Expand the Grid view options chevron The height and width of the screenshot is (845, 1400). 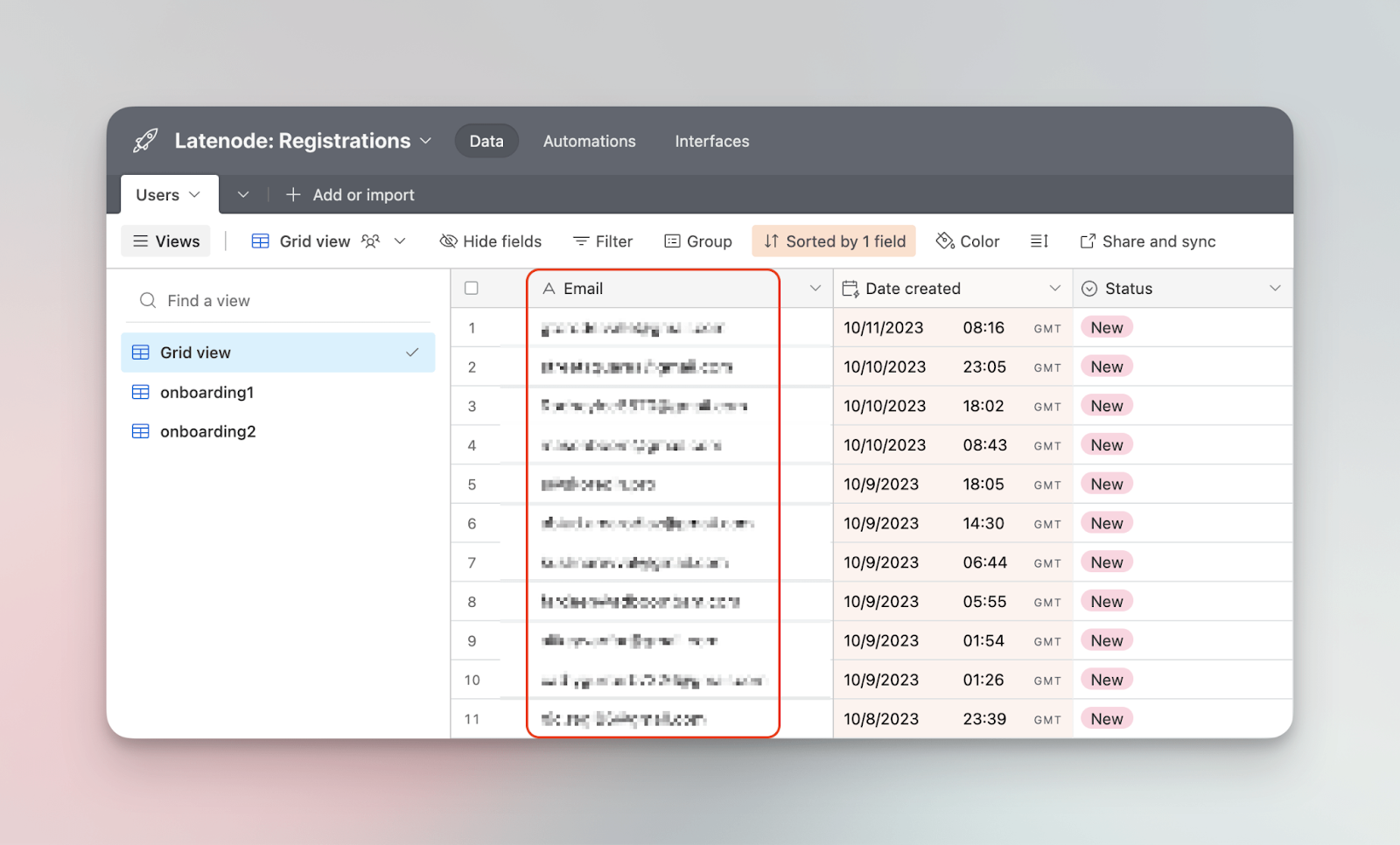click(400, 241)
